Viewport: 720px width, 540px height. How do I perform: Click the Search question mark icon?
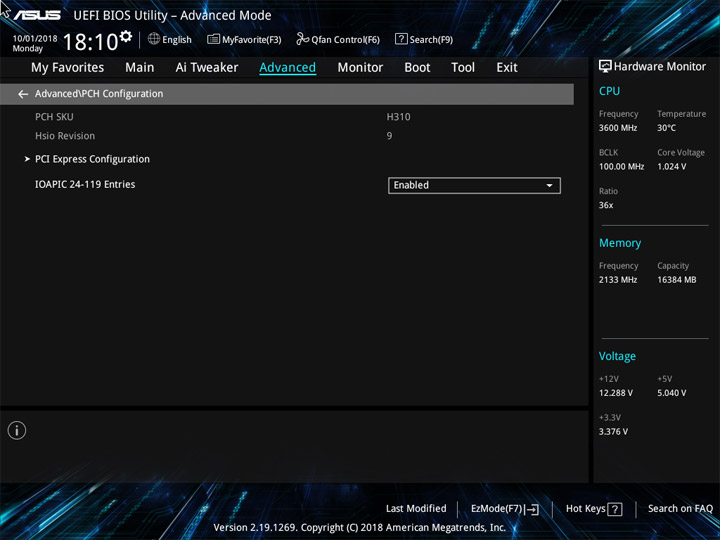coord(401,39)
